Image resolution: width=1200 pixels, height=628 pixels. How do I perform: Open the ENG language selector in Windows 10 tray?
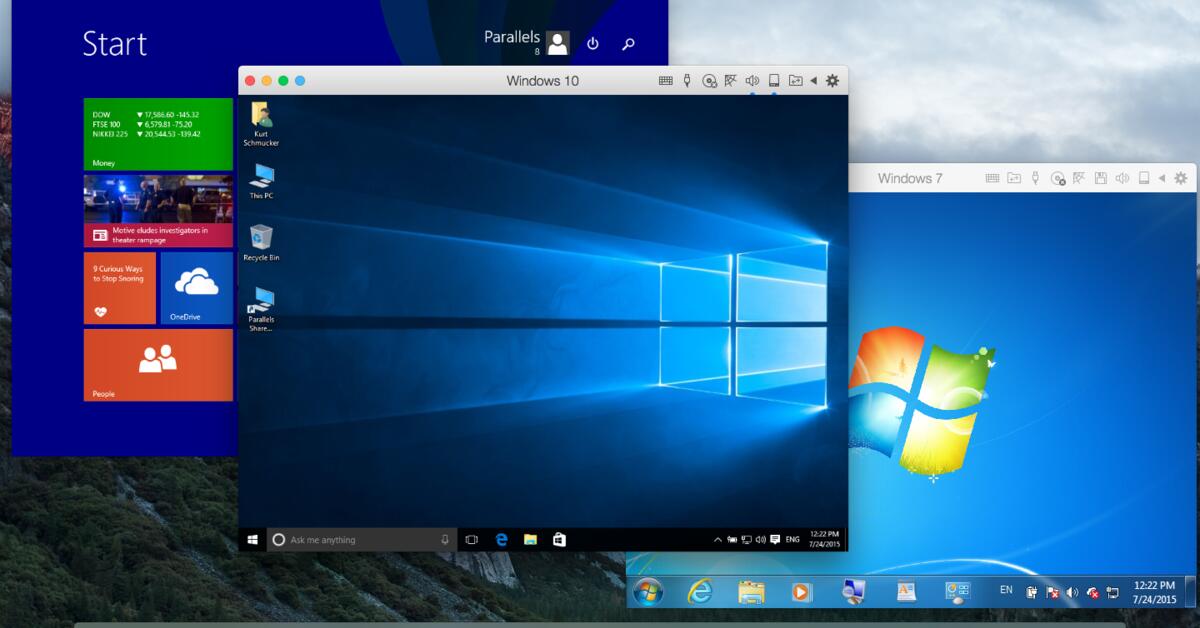pos(793,539)
